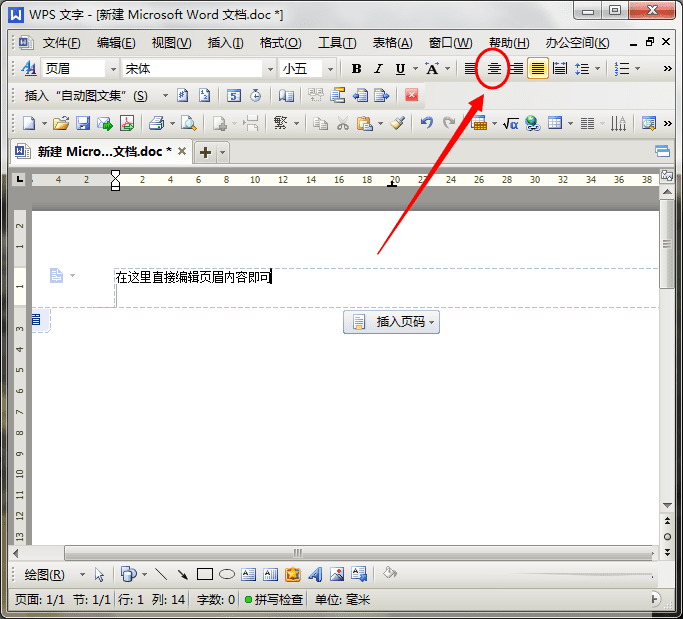Screen dimensions: 683x619
Task: Click the open folder icon
Action: click(61, 124)
